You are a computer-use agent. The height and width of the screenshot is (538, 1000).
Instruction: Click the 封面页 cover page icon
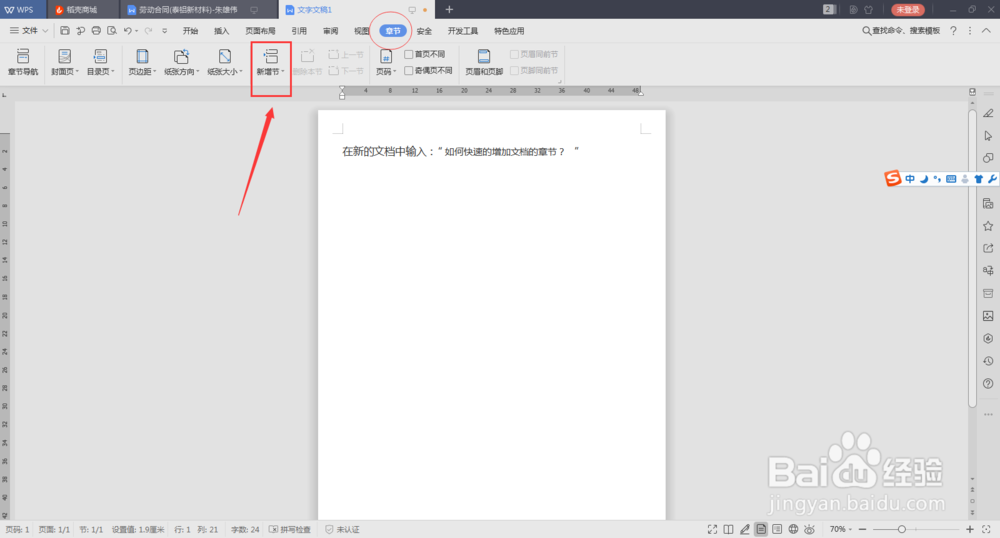pos(64,57)
